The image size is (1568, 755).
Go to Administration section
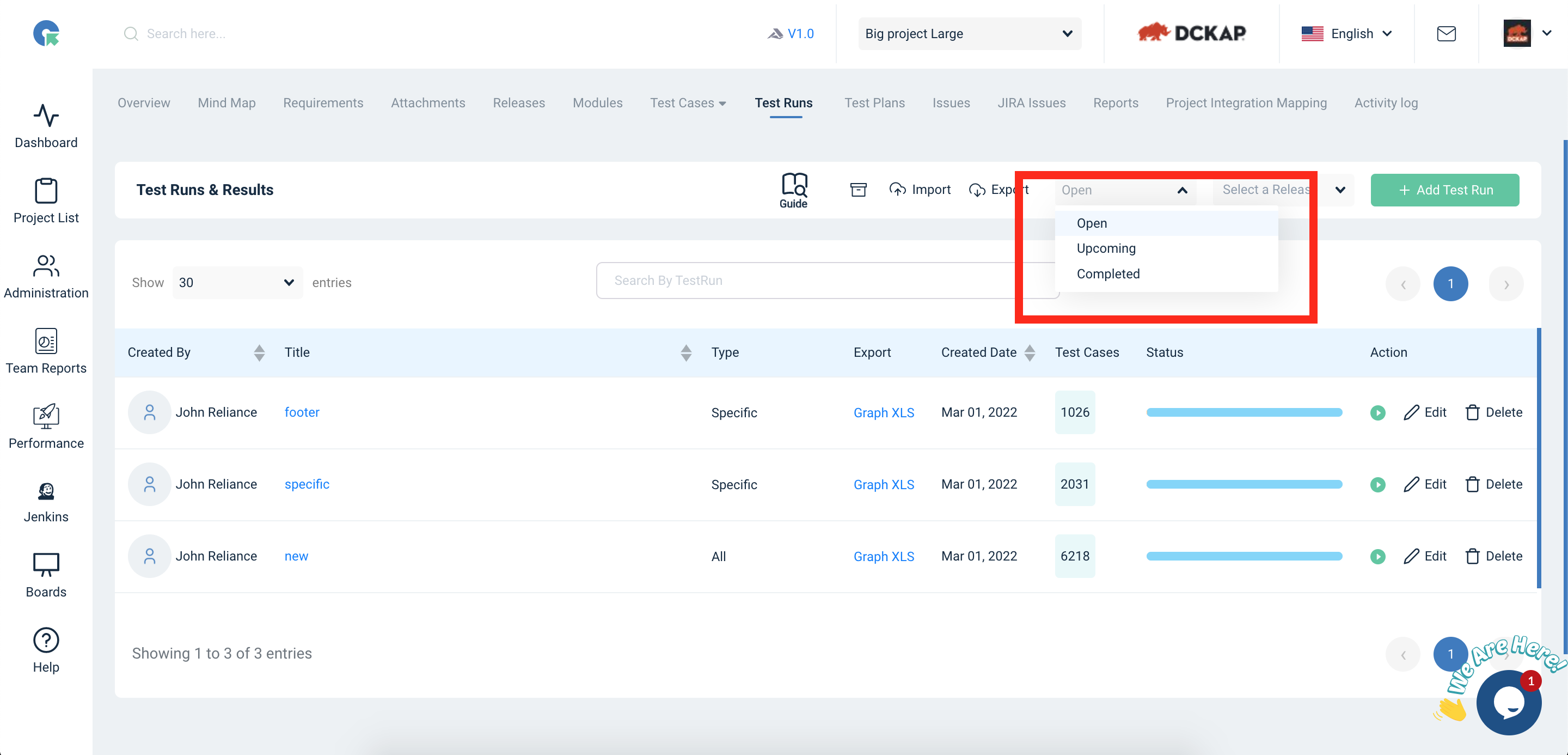coord(46,276)
